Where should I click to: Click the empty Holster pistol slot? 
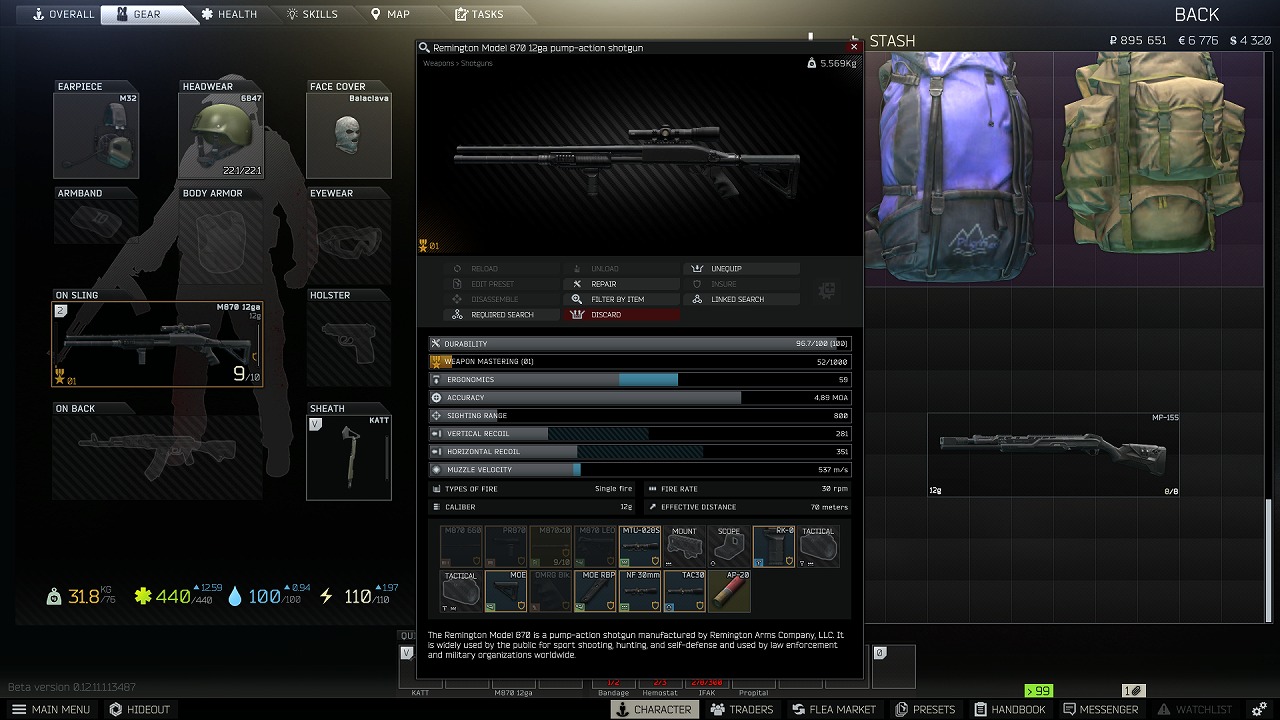(x=348, y=344)
